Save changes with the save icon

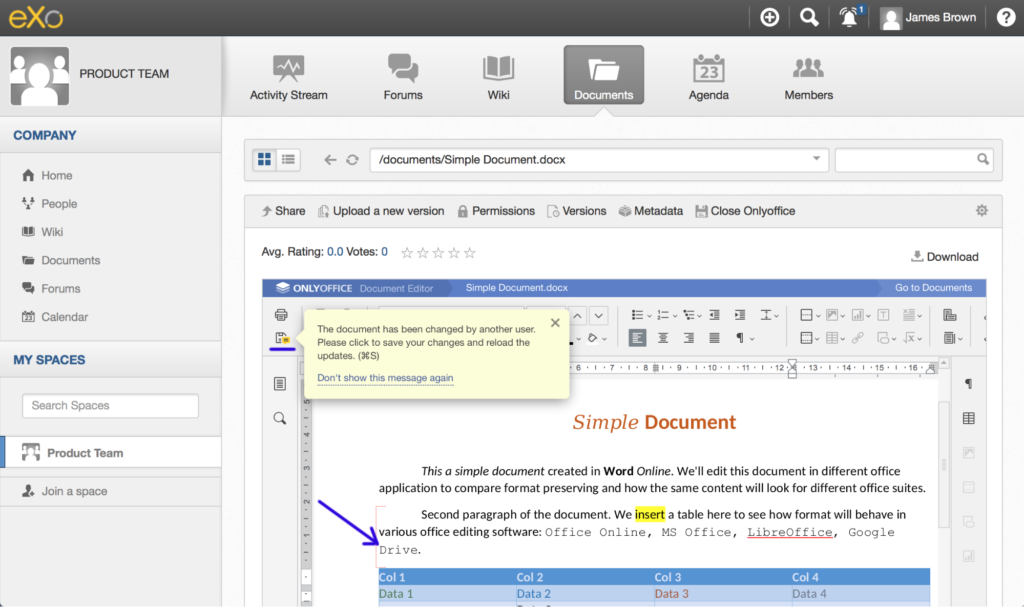tap(281, 338)
